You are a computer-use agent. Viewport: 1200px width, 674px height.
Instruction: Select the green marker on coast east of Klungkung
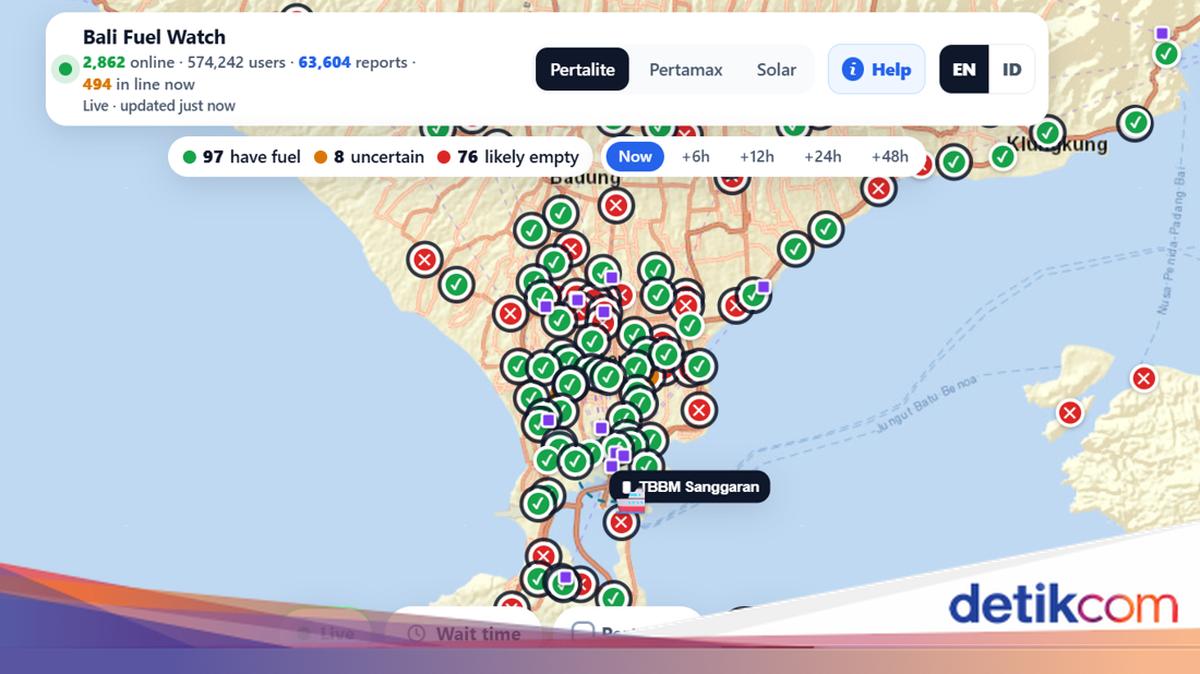click(1135, 123)
